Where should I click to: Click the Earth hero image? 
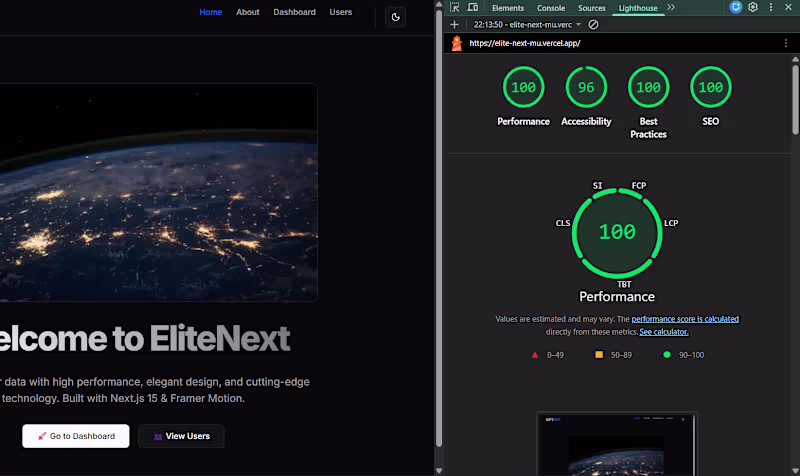coord(159,192)
